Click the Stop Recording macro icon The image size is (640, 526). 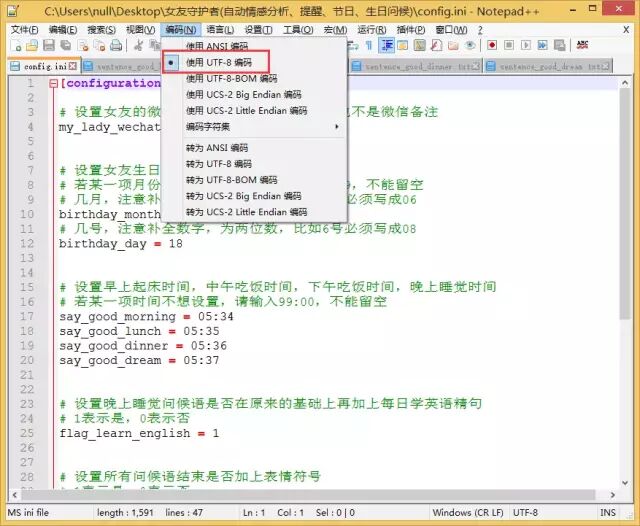tap(509, 45)
